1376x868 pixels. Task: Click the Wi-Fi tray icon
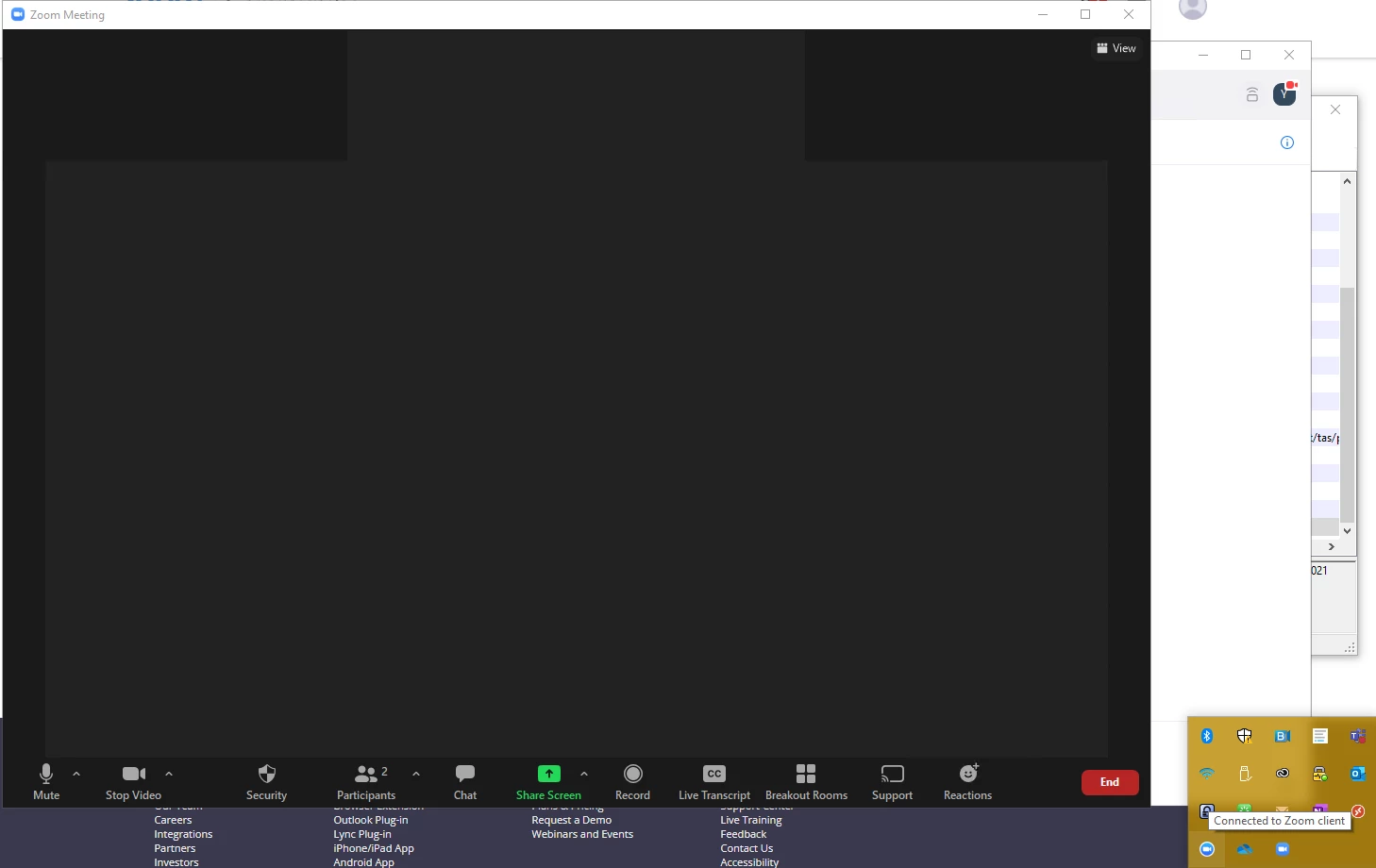(x=1207, y=774)
